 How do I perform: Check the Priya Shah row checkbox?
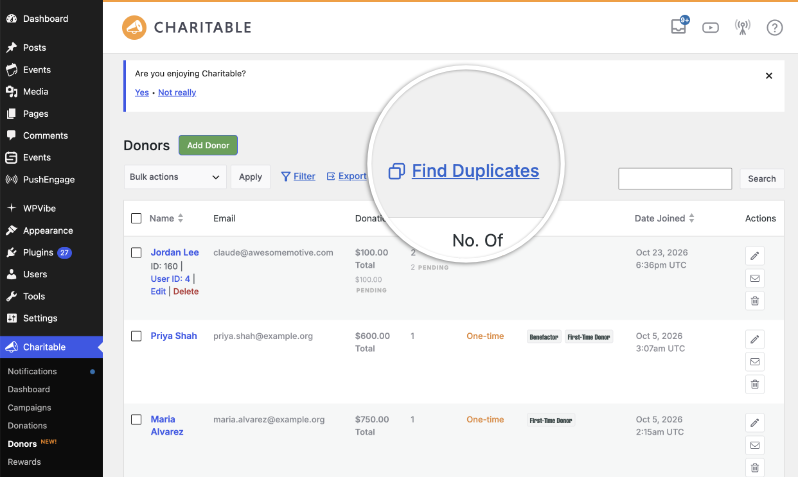(x=136, y=336)
